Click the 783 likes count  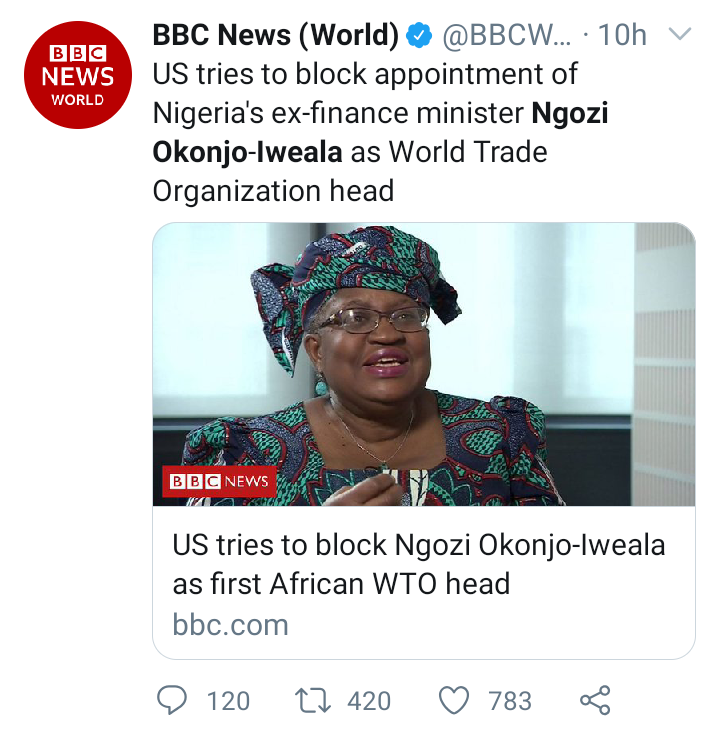[510, 701]
